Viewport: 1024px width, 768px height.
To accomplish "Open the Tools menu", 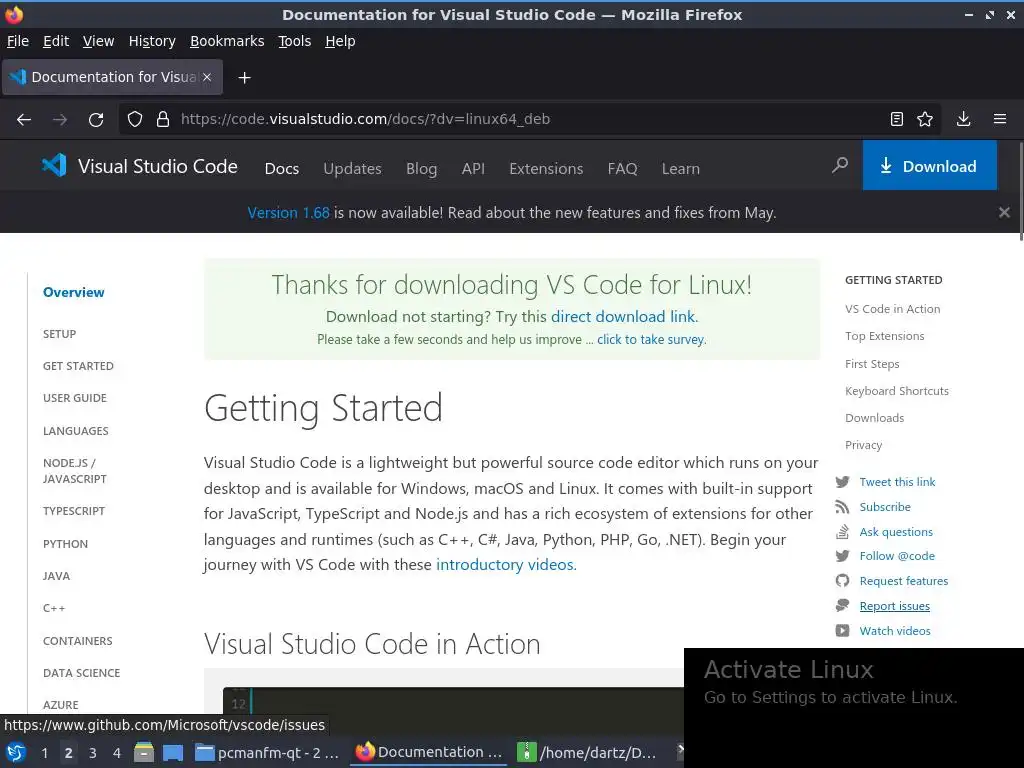I will pyautogui.click(x=295, y=41).
